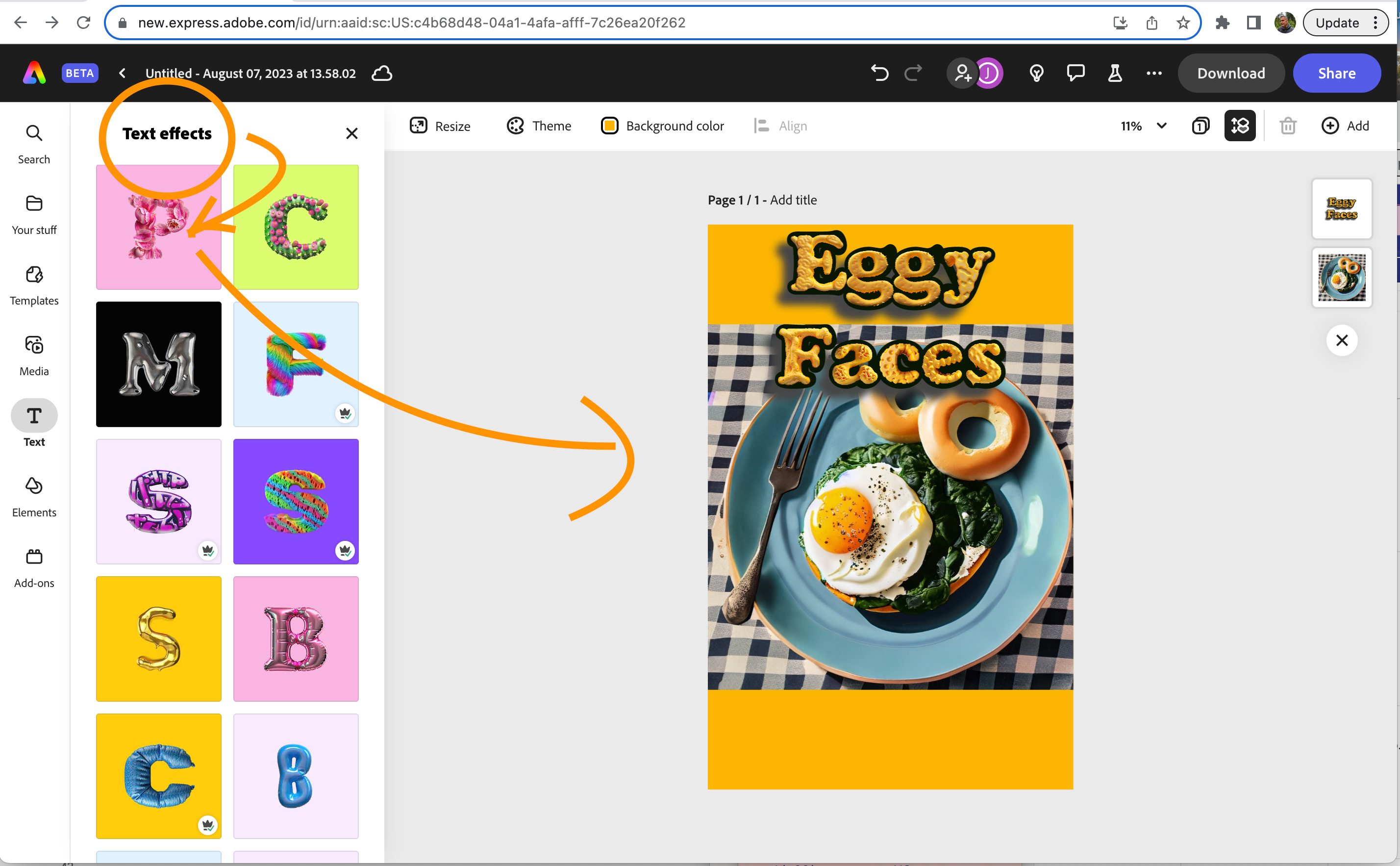Screen dimensions: 1400x866
Task: Click the Download button
Action: tap(1230, 74)
